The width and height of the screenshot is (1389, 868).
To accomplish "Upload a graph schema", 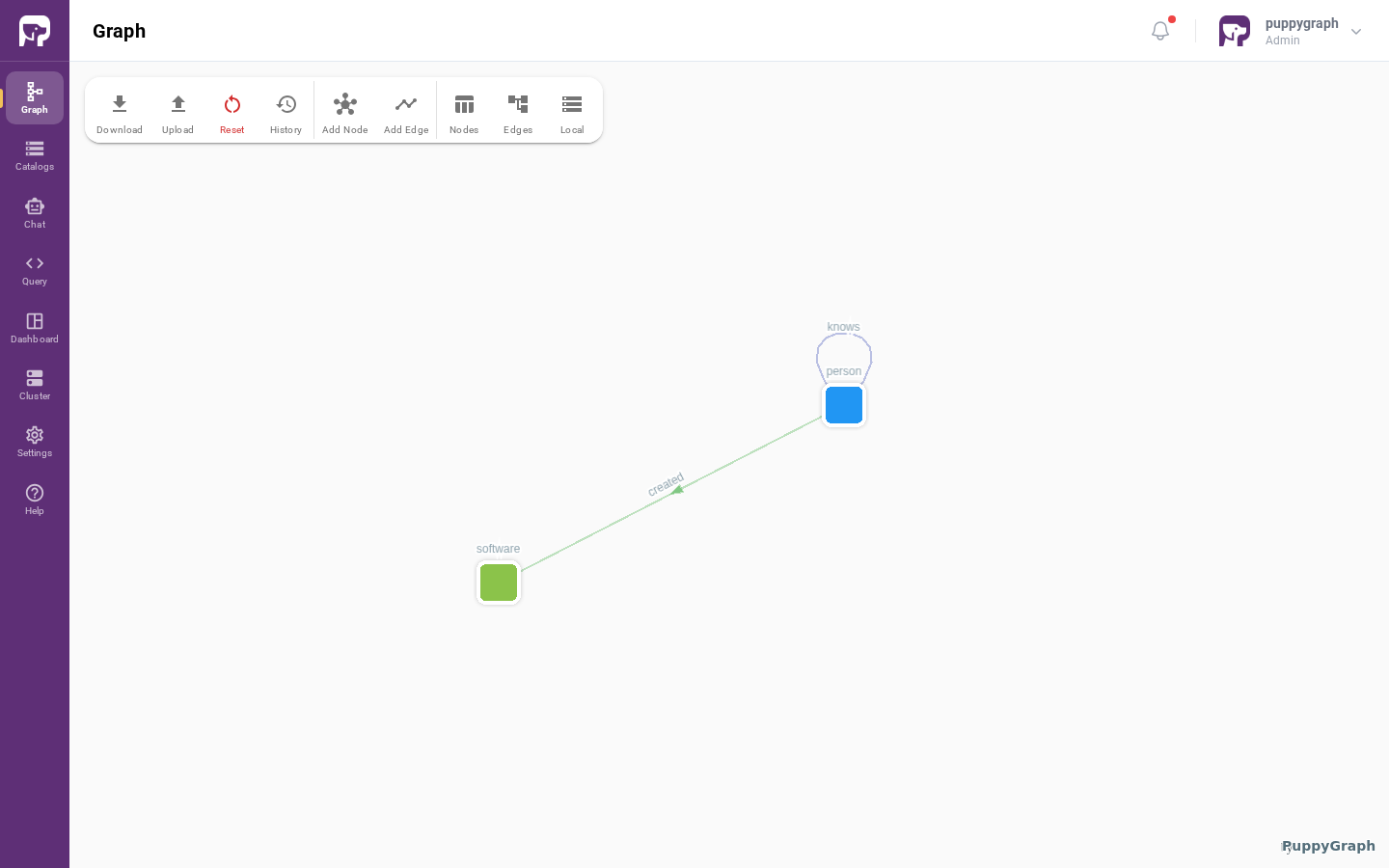I will coord(177,113).
